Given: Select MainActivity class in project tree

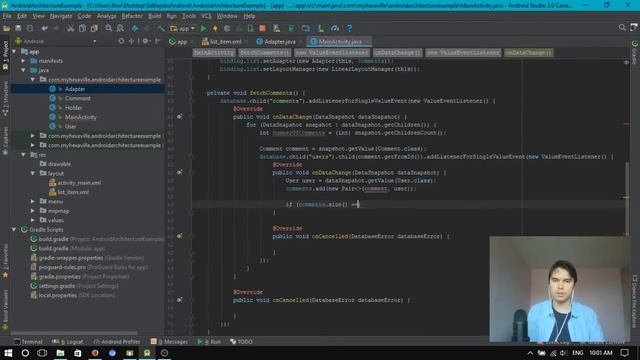Looking at the screenshot, I should tap(80, 117).
